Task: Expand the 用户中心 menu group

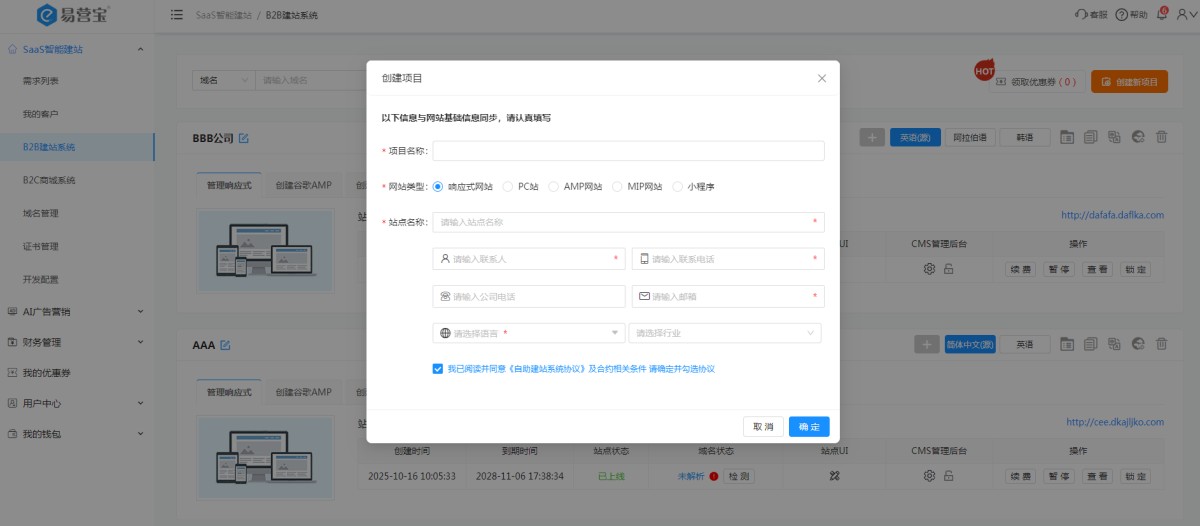Action: tap(77, 404)
